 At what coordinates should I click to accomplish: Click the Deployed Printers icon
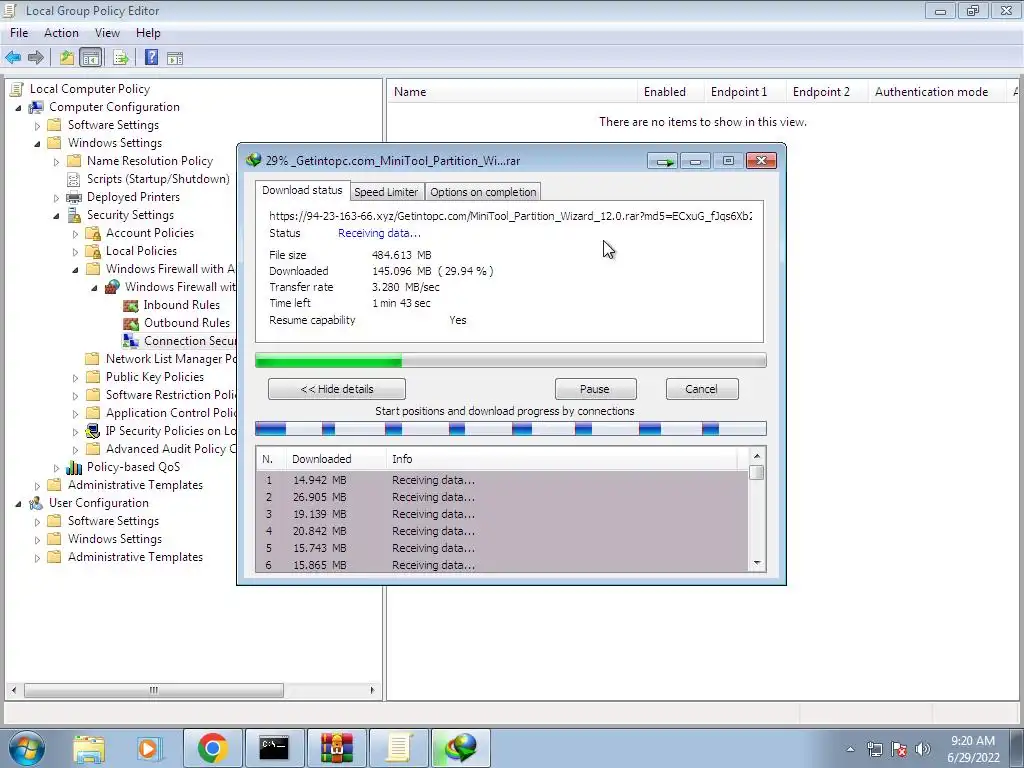point(74,197)
